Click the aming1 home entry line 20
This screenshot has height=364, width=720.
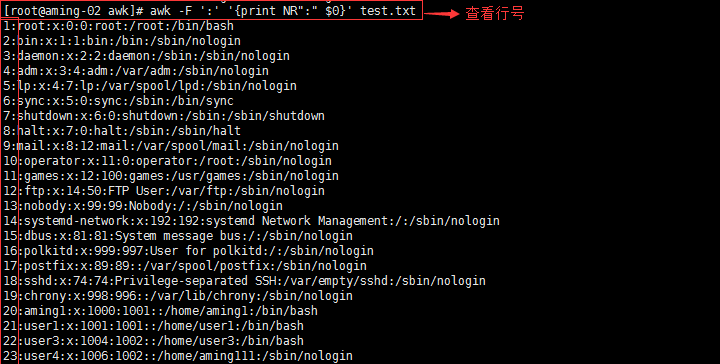[x=160, y=311]
